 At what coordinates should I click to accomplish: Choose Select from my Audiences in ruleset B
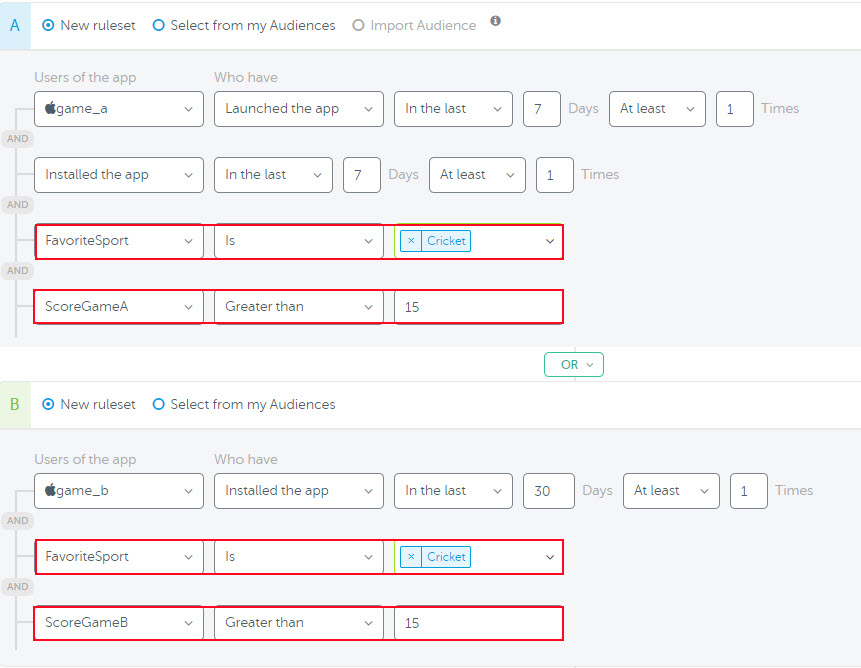(x=158, y=405)
